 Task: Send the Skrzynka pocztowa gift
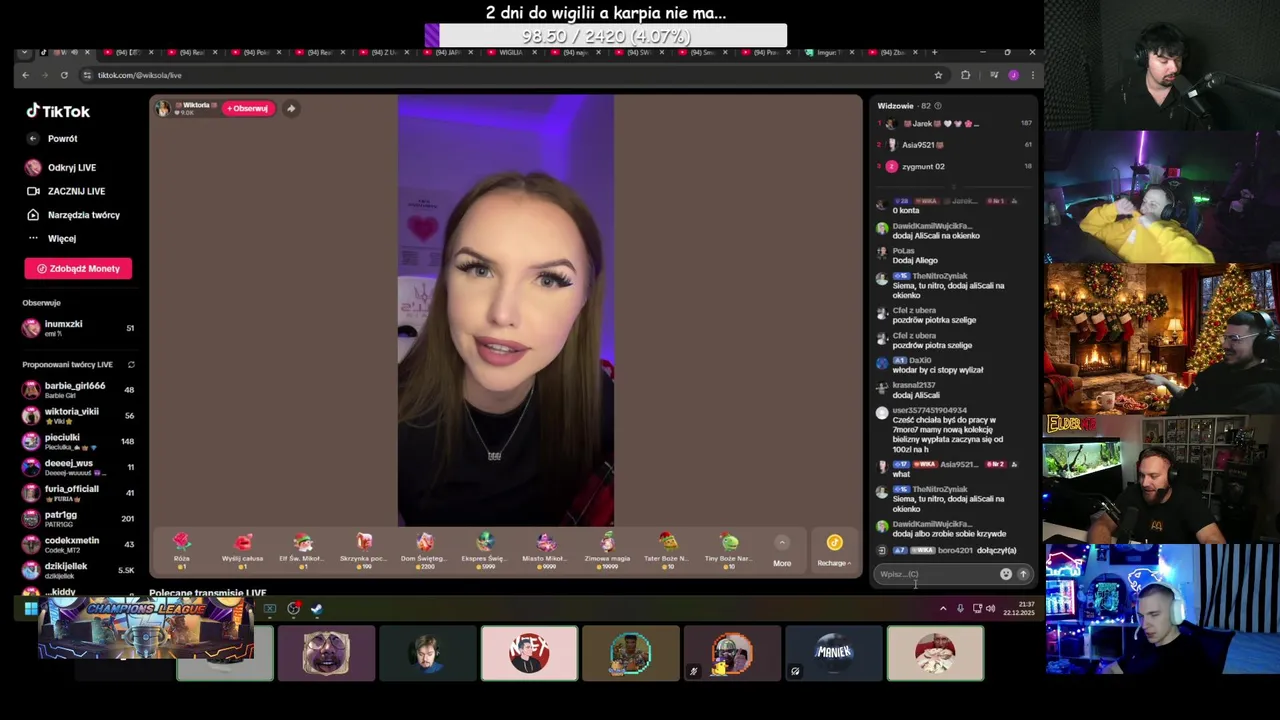click(364, 550)
